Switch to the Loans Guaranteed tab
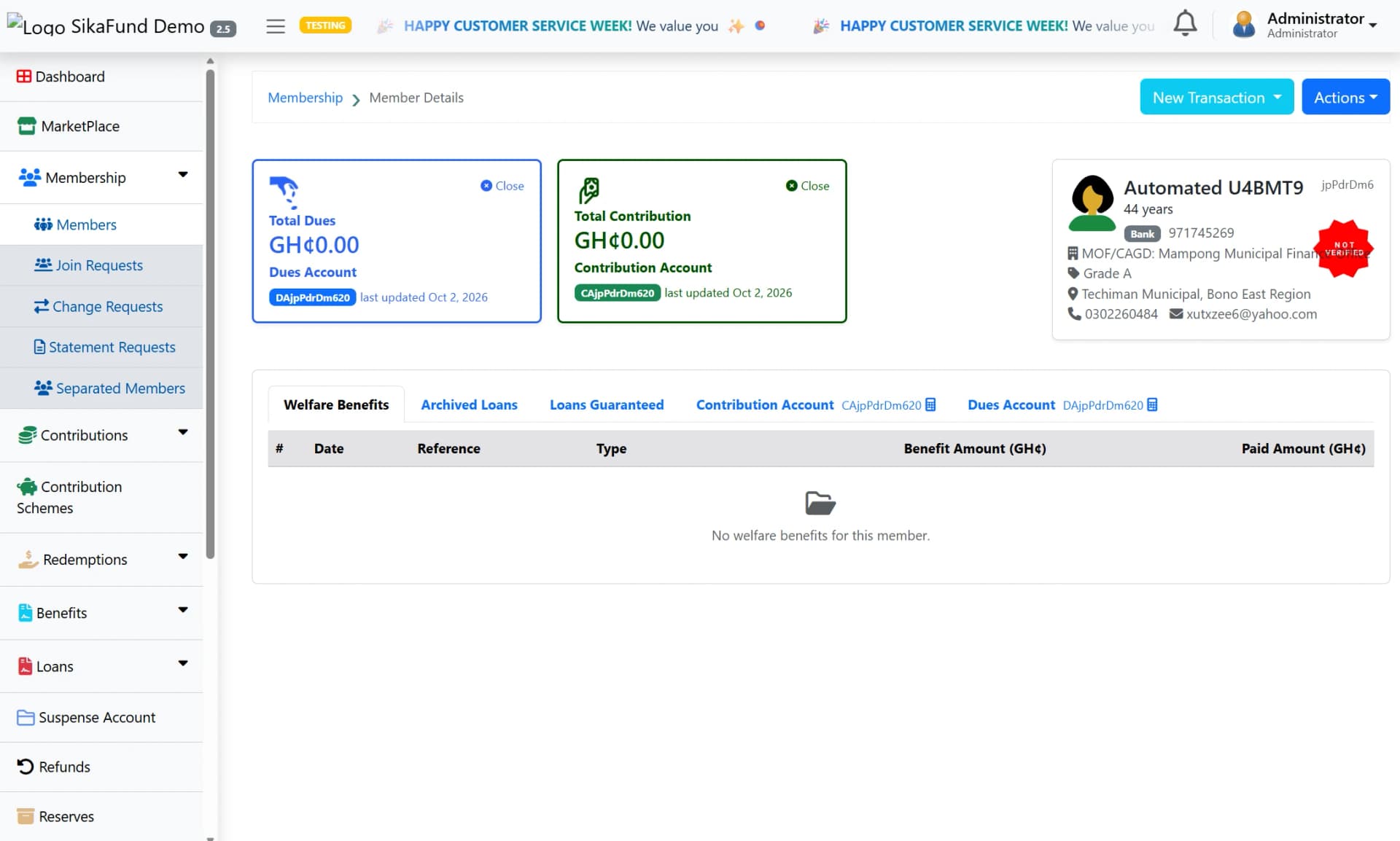 (607, 404)
